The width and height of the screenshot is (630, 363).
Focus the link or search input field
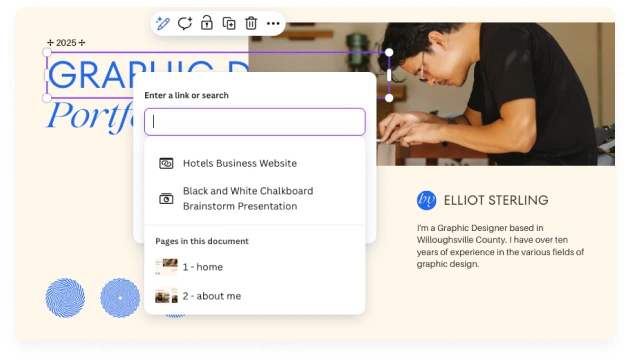[255, 122]
